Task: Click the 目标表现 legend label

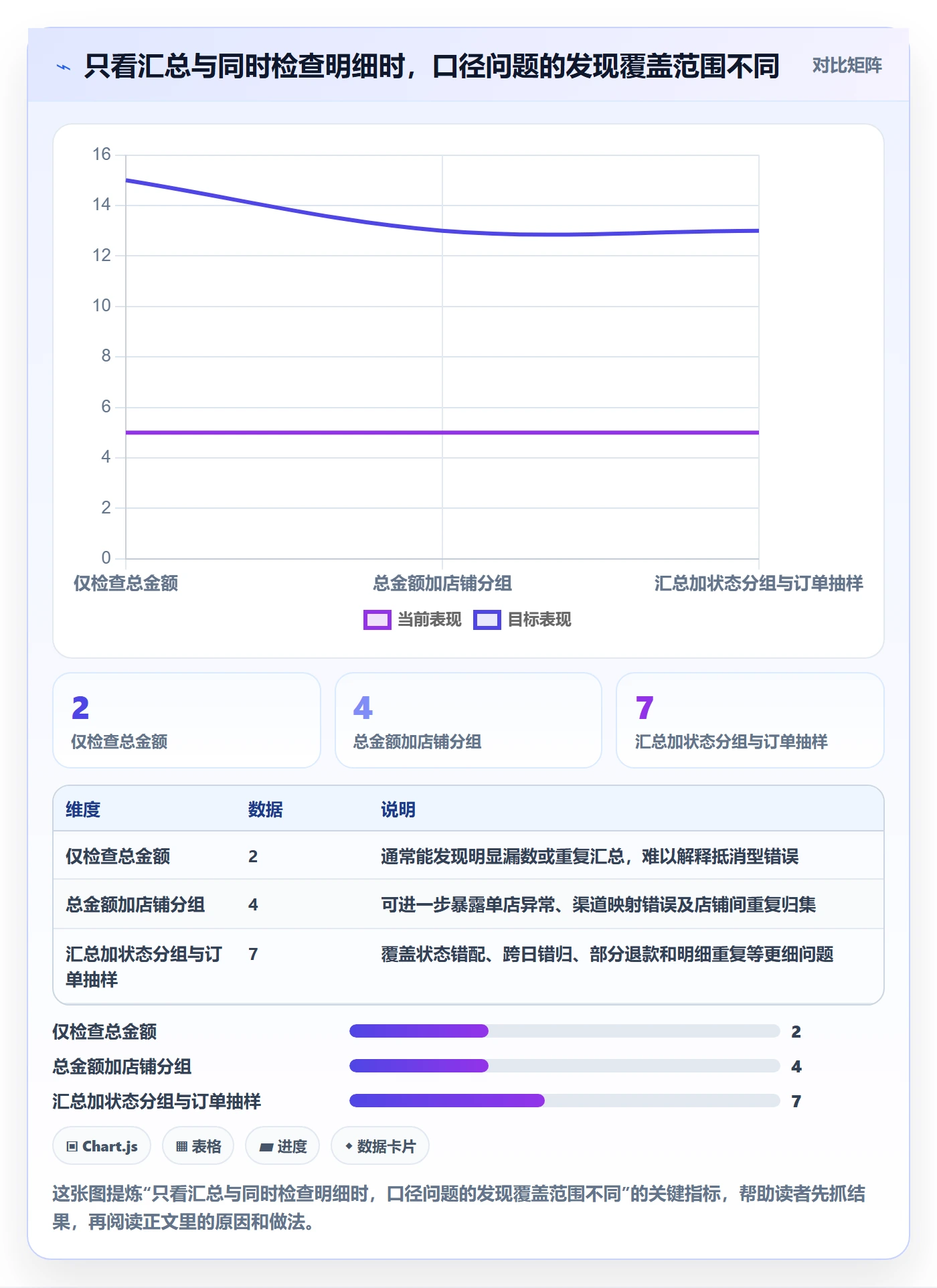Action: pos(539,620)
